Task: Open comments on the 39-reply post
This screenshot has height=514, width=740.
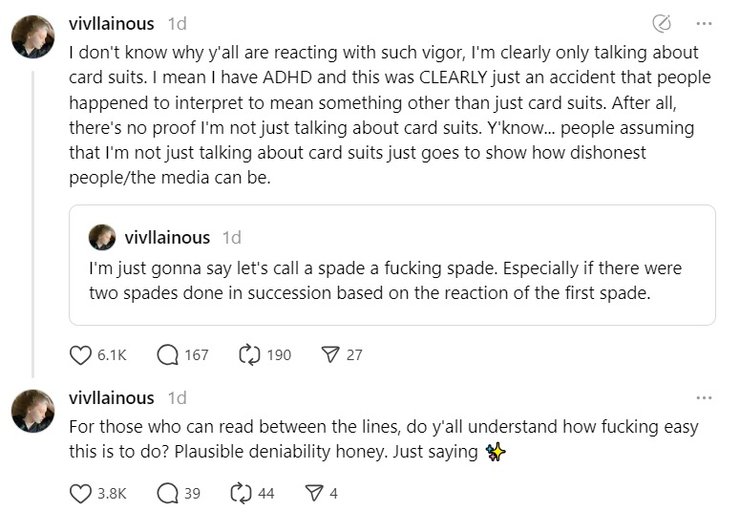Action: pyautogui.click(x=169, y=493)
